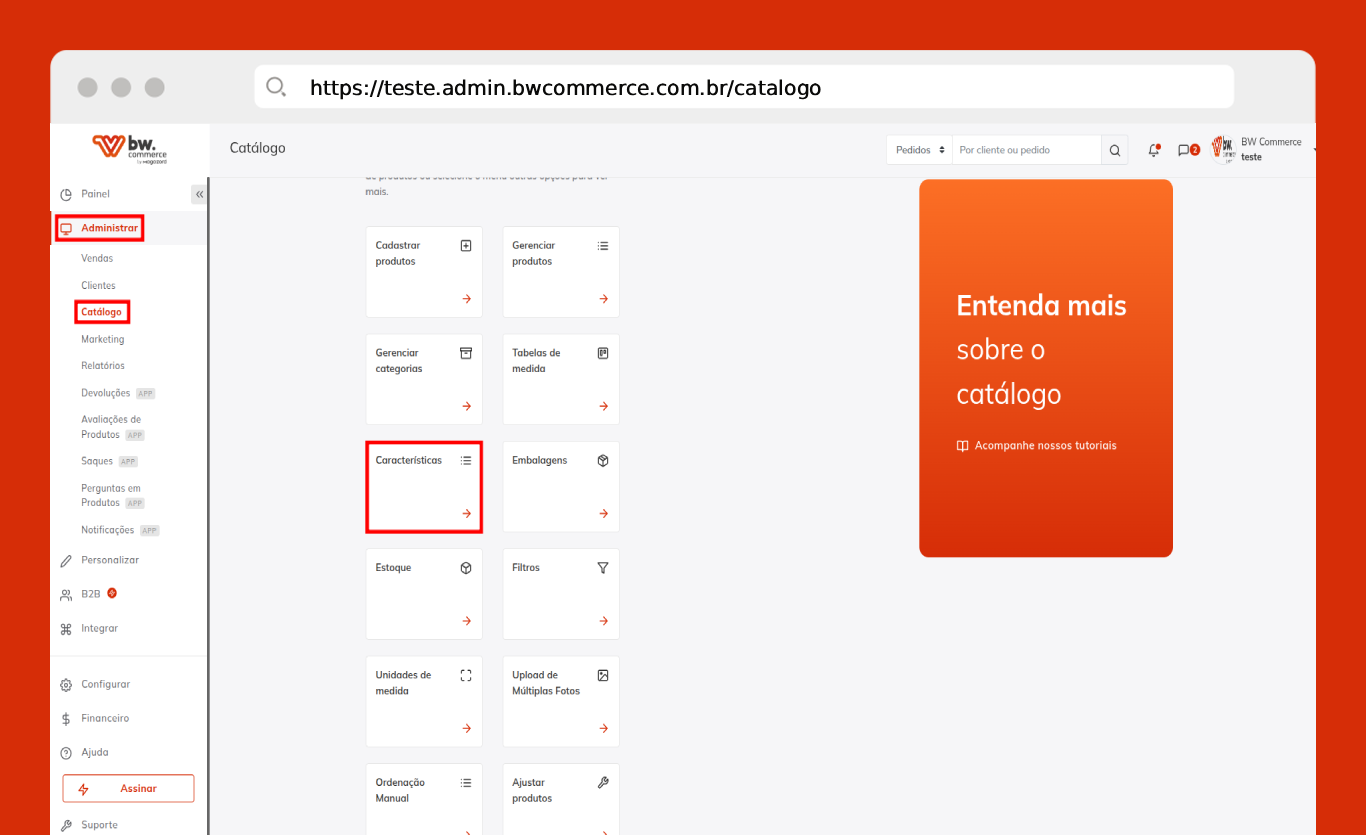Open the Acompanhe nossos tutoriais link
This screenshot has height=835, width=1366.
coord(1045,446)
